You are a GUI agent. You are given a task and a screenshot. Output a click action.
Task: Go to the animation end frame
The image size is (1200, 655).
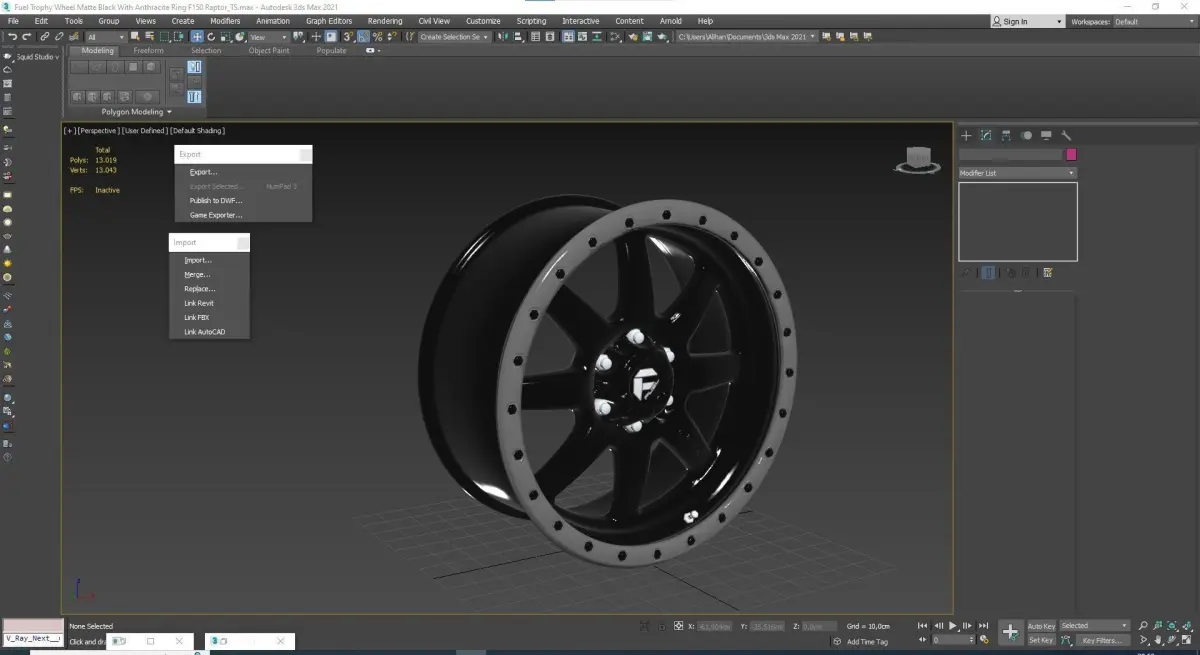(984, 626)
